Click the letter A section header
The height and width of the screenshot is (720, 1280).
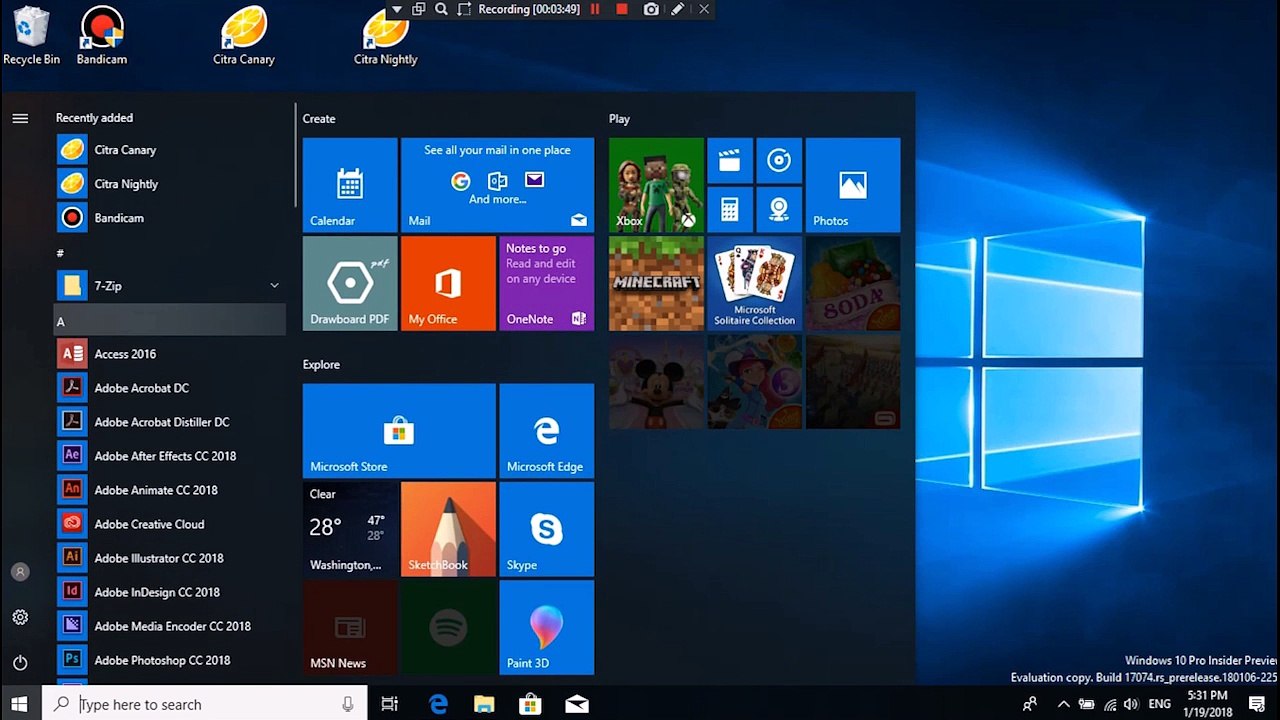170,321
